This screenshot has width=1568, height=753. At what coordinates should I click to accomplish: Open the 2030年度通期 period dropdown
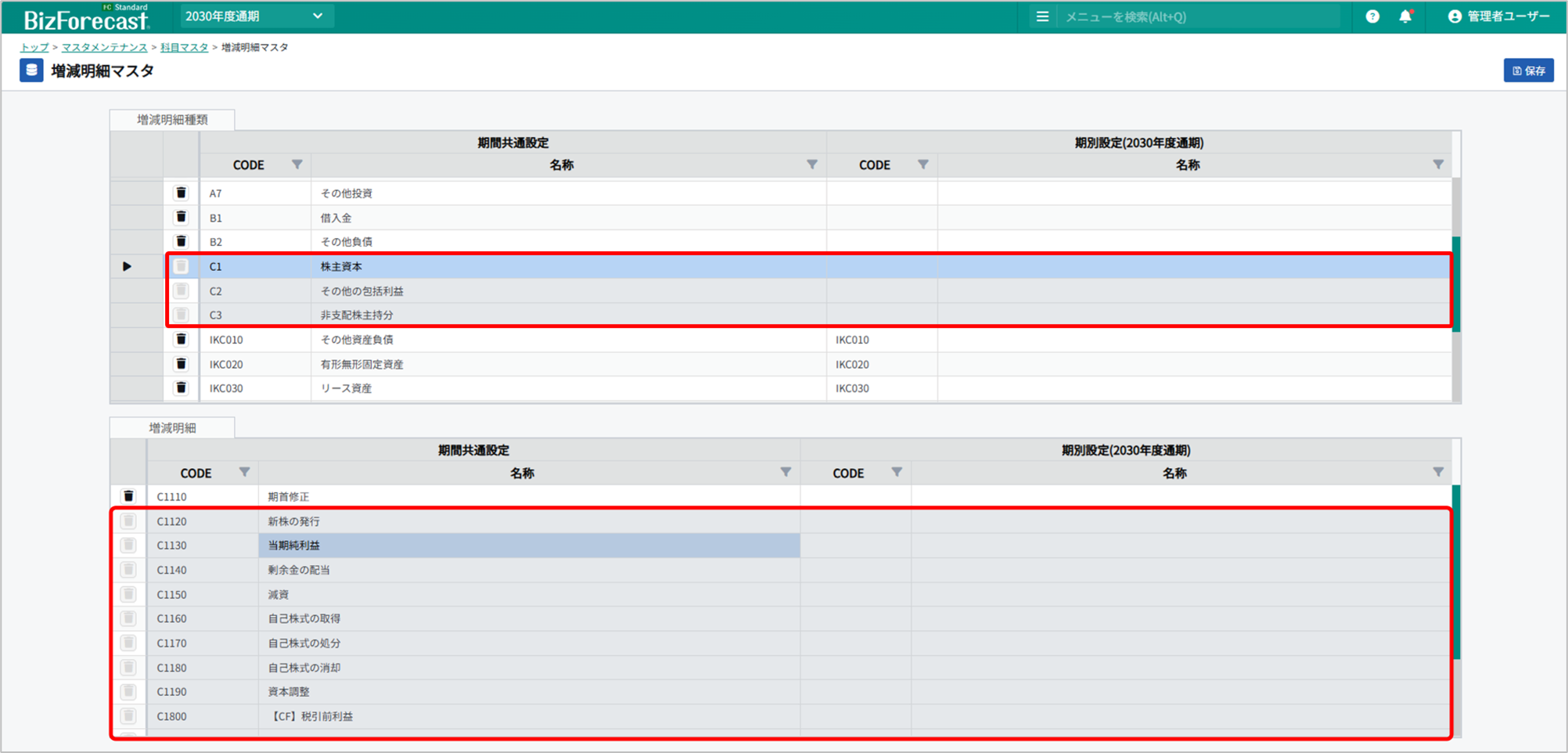255,16
